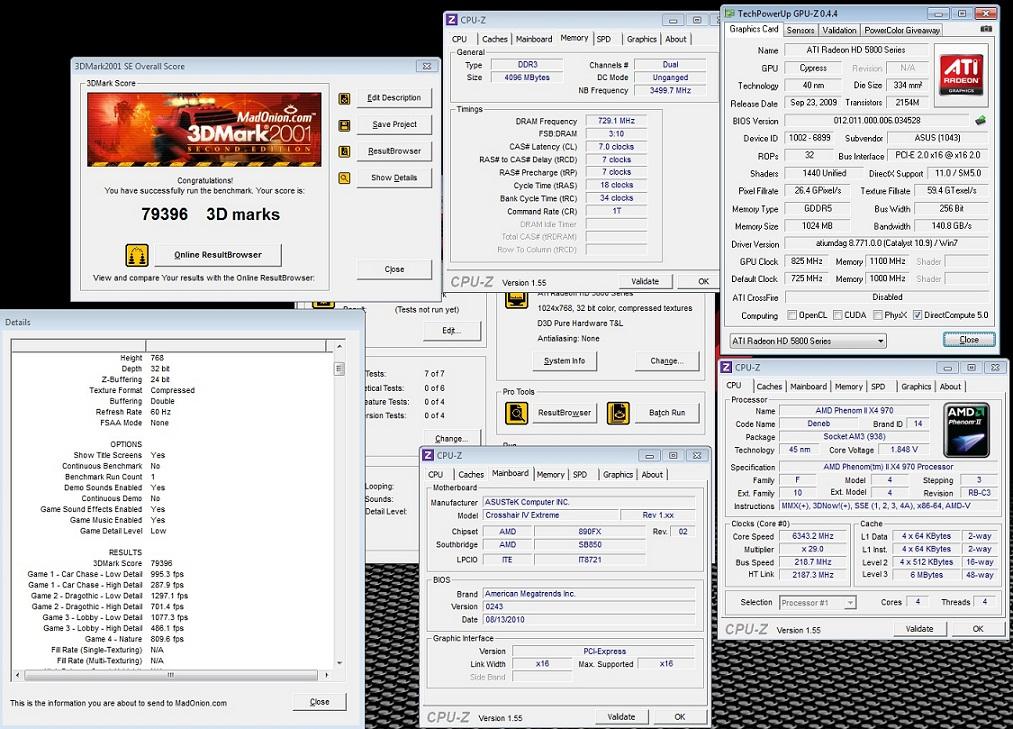
Task: Click the AMD Phenom II logo in CPU-Z
Action: click(x=966, y=430)
